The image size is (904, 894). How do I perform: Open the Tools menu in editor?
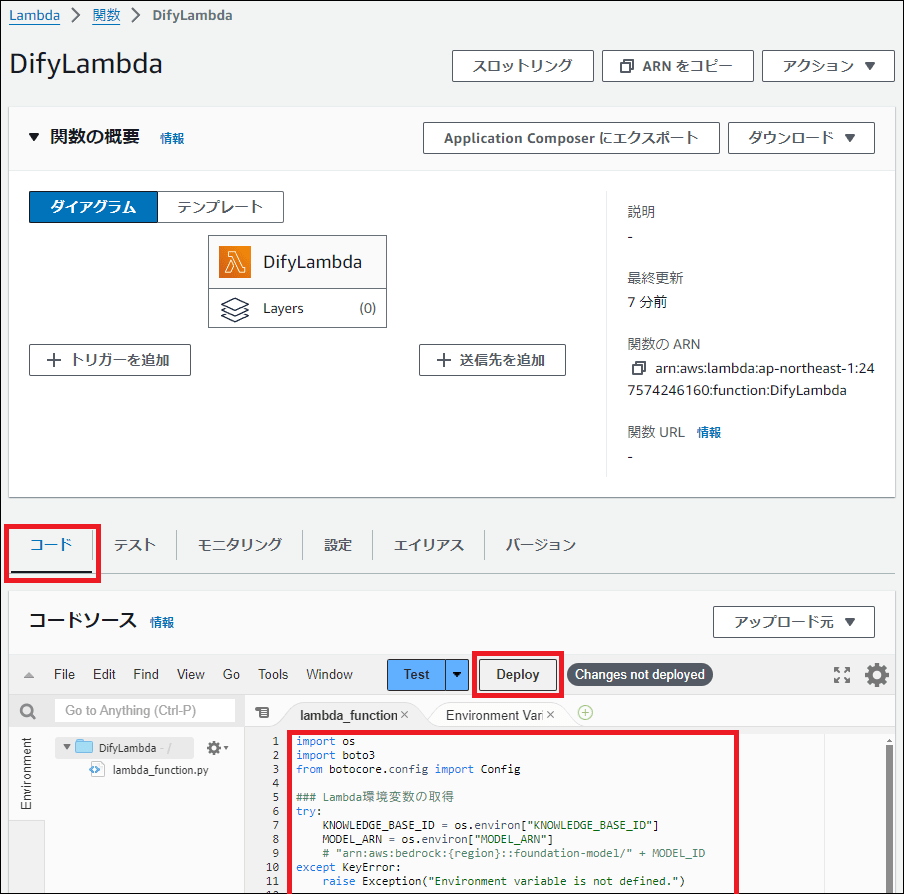[273, 675]
